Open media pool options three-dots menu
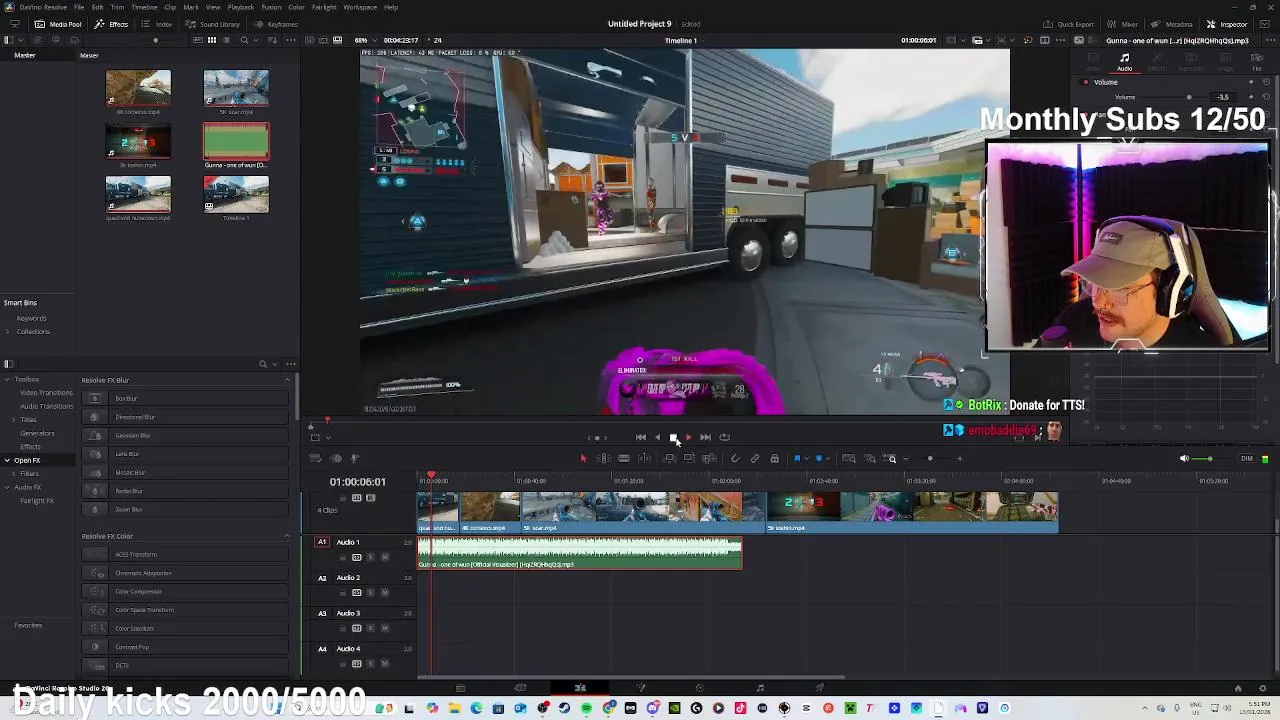This screenshot has width=1280, height=720. point(292,40)
